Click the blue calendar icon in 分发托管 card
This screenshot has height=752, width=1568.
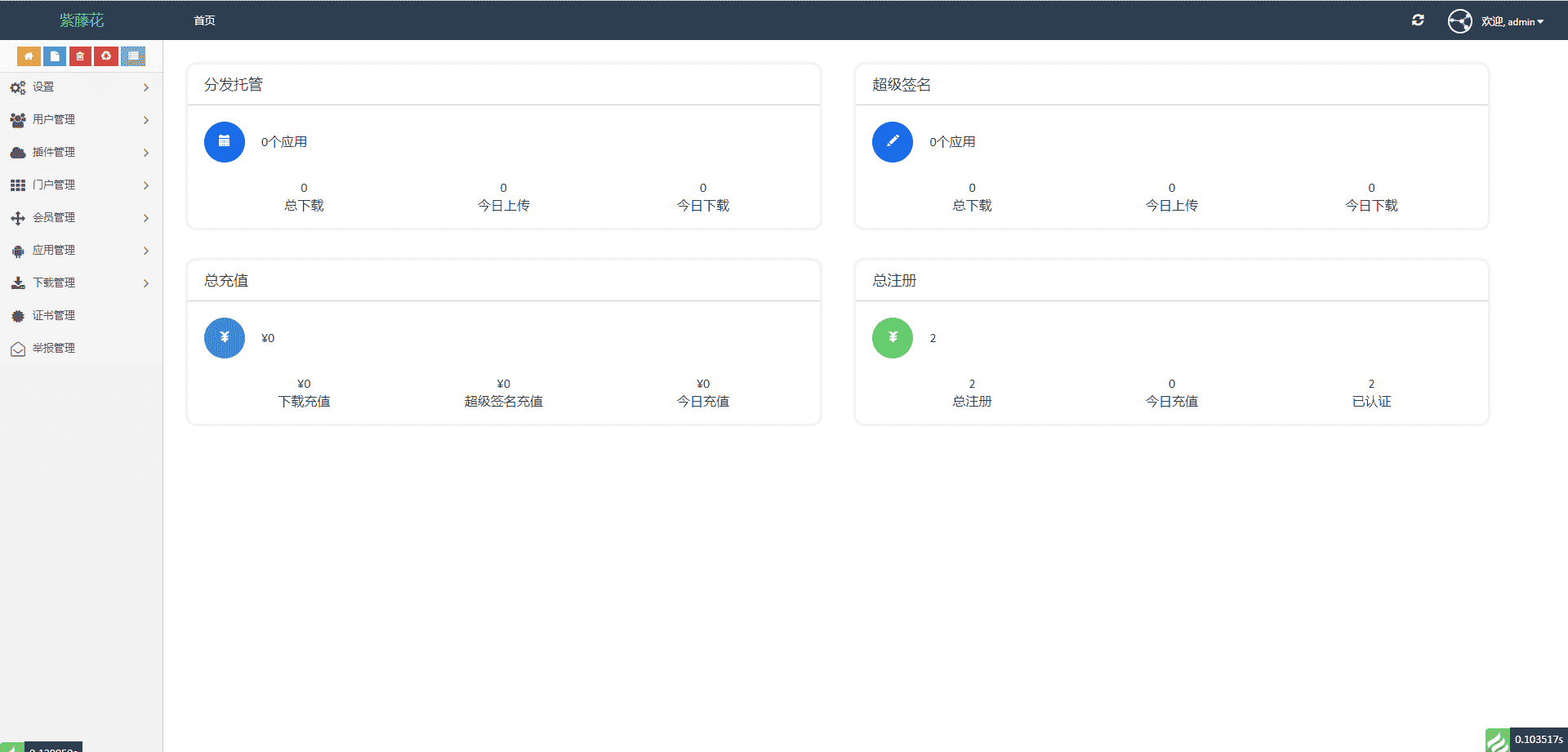[x=225, y=142]
